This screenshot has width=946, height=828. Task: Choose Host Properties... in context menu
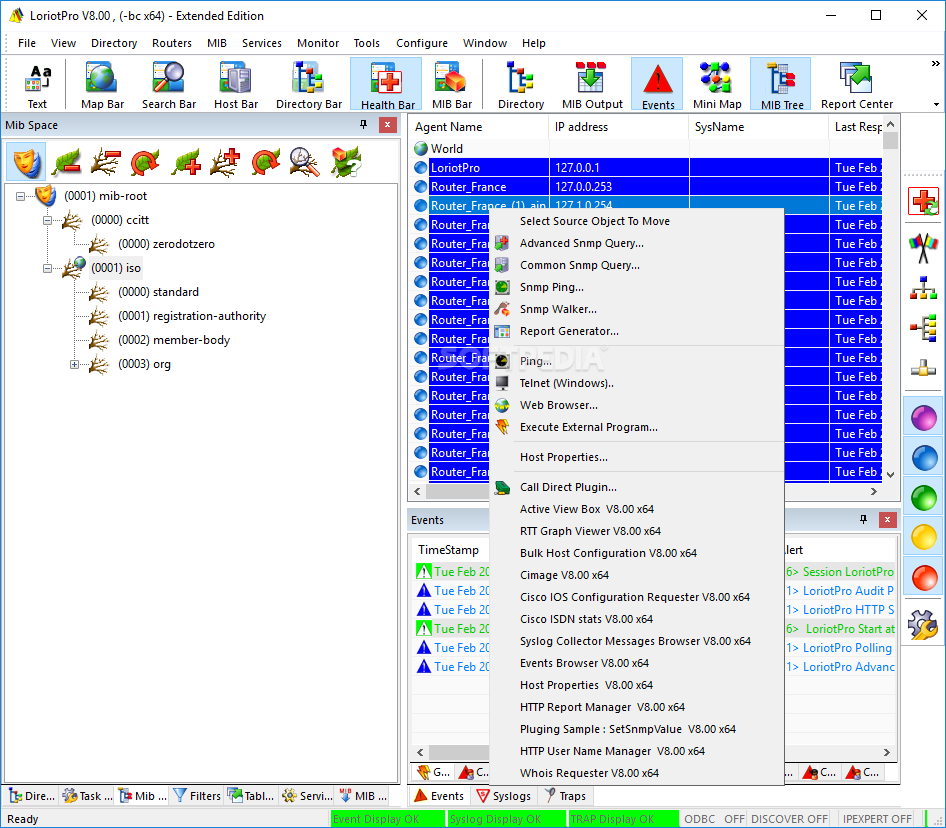tap(636, 457)
